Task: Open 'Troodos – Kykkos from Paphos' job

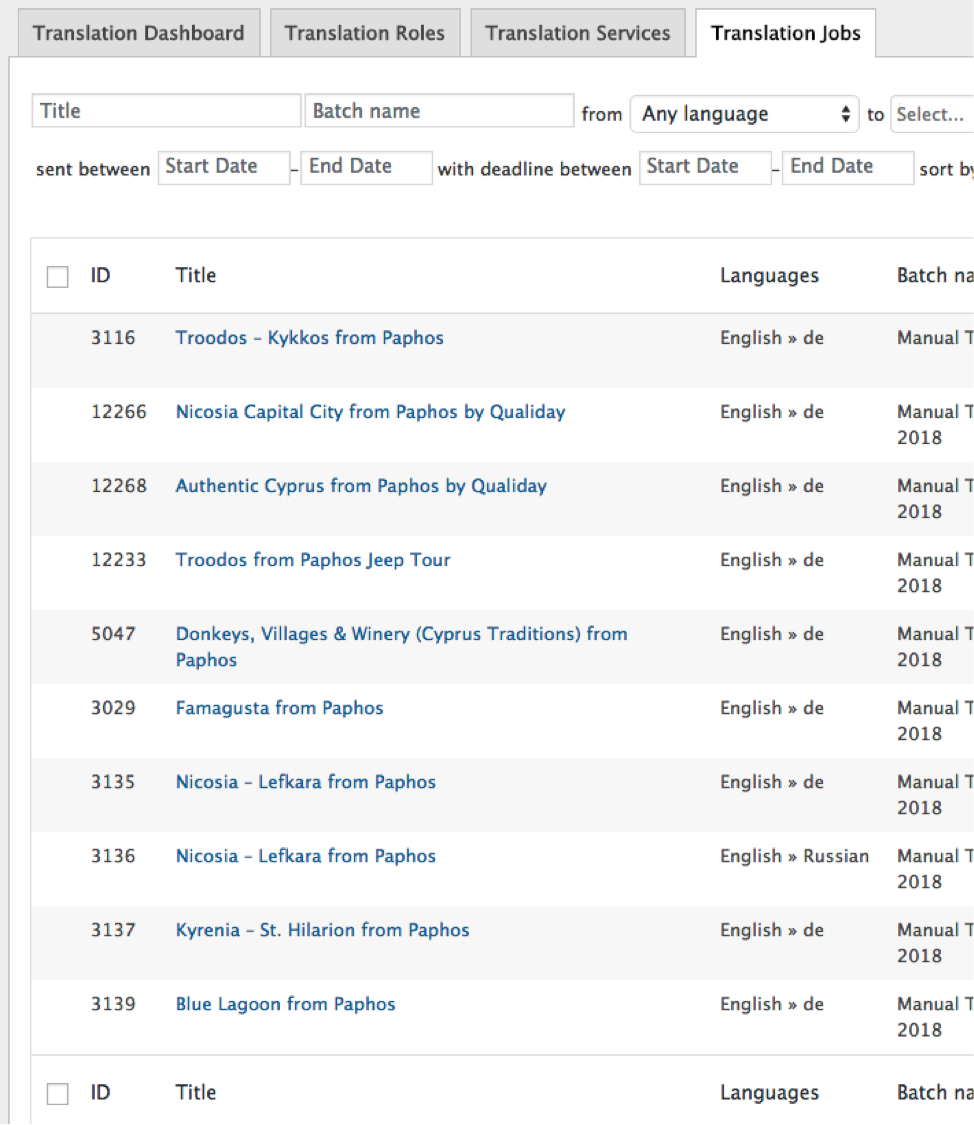Action: (309, 338)
